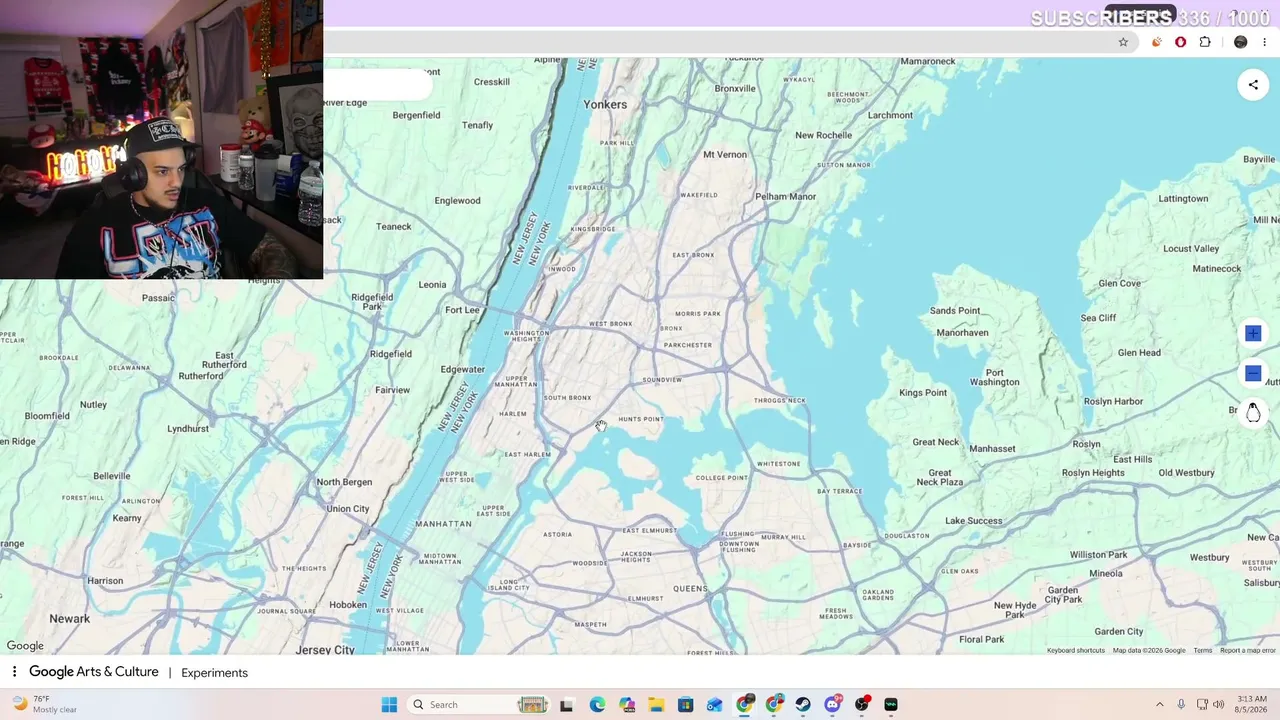
Task: Click the Mt Vernon map label
Action: pos(725,155)
